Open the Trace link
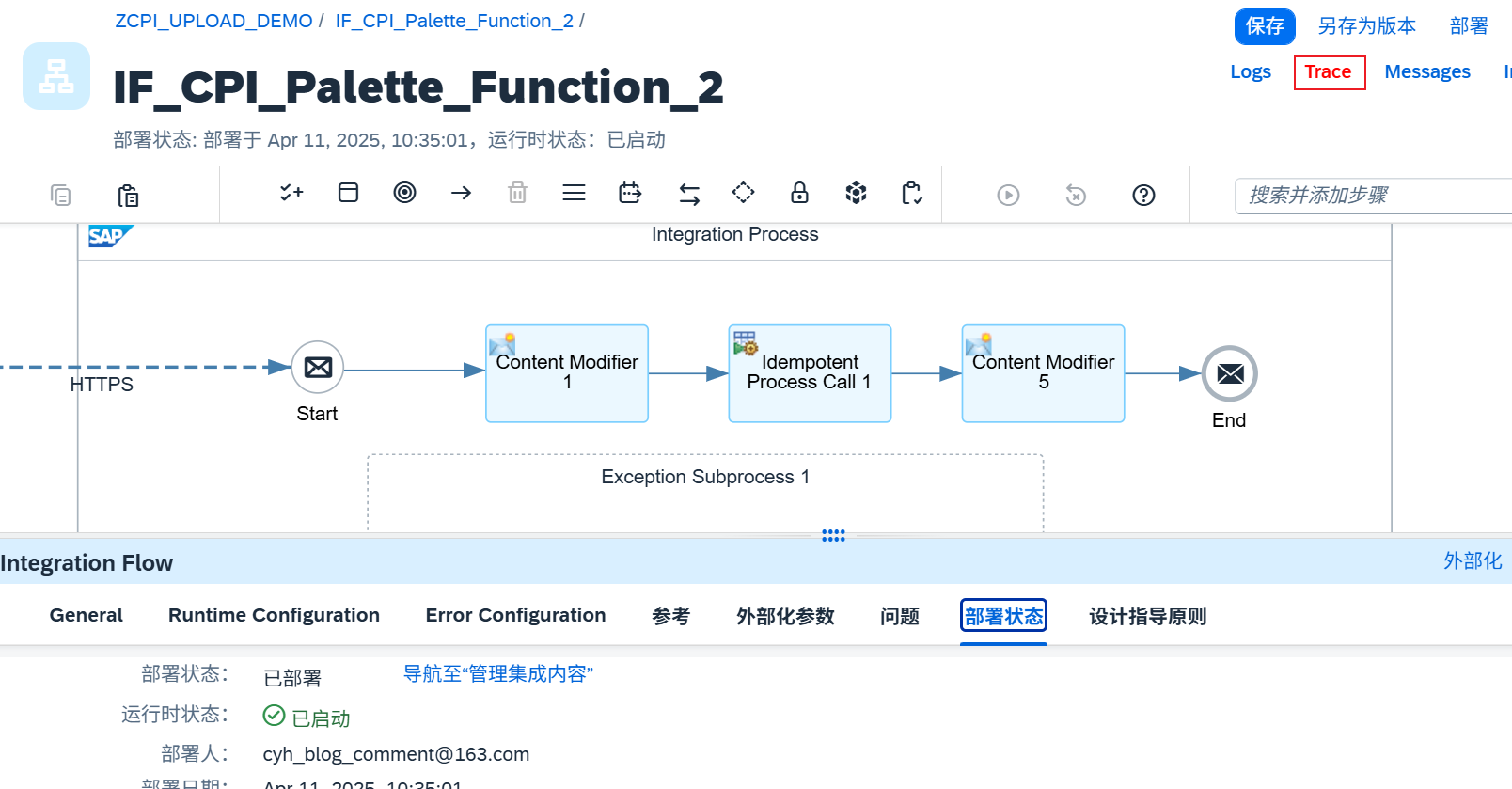Screen dimensions: 1512x789 tap(1329, 72)
